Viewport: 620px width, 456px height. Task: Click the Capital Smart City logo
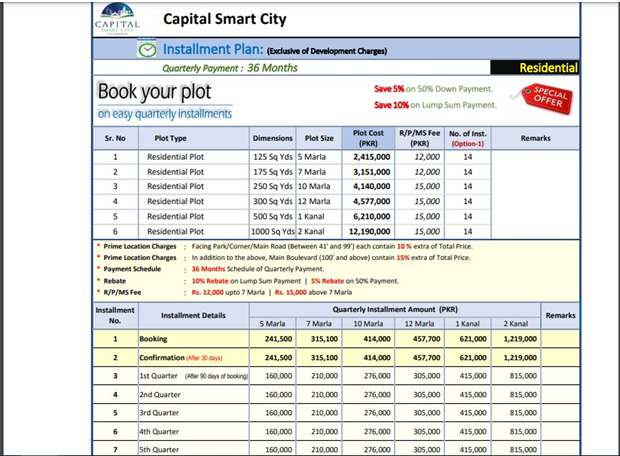pyautogui.click(x=117, y=19)
